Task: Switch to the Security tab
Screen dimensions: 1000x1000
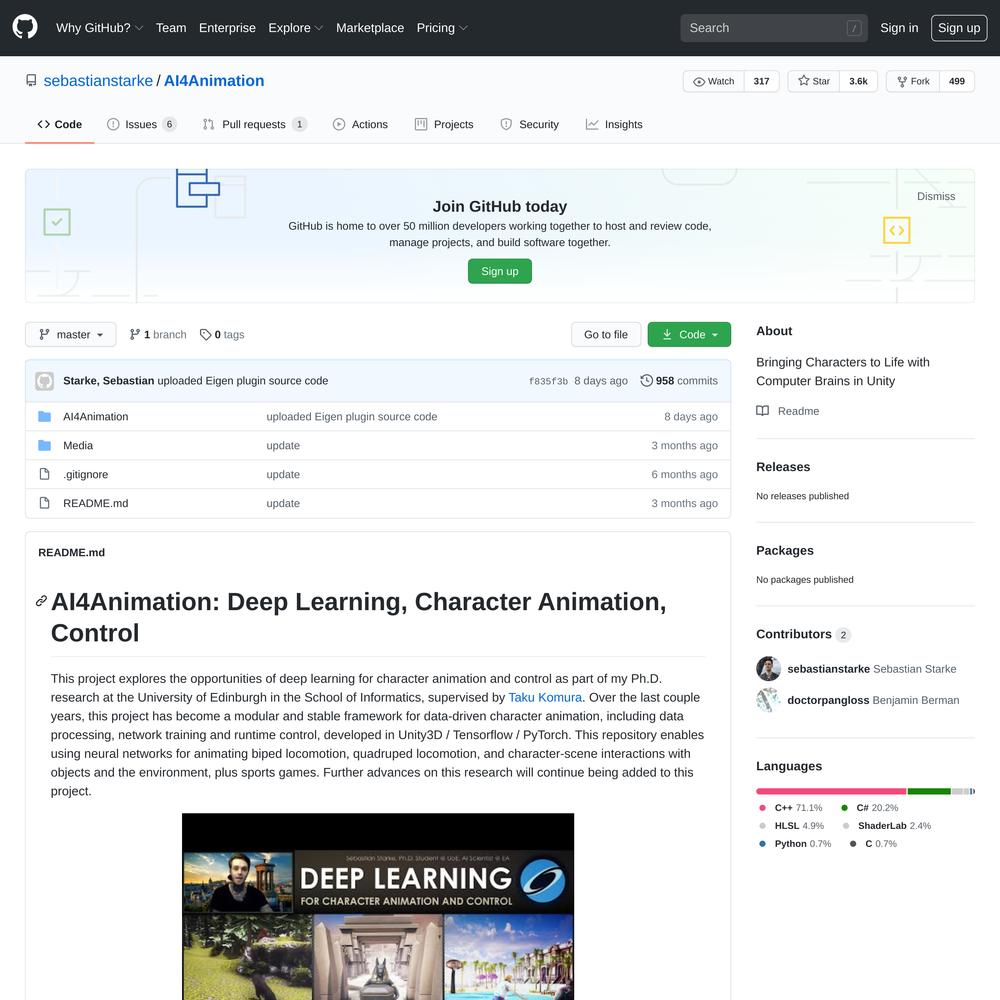Action: pos(529,124)
